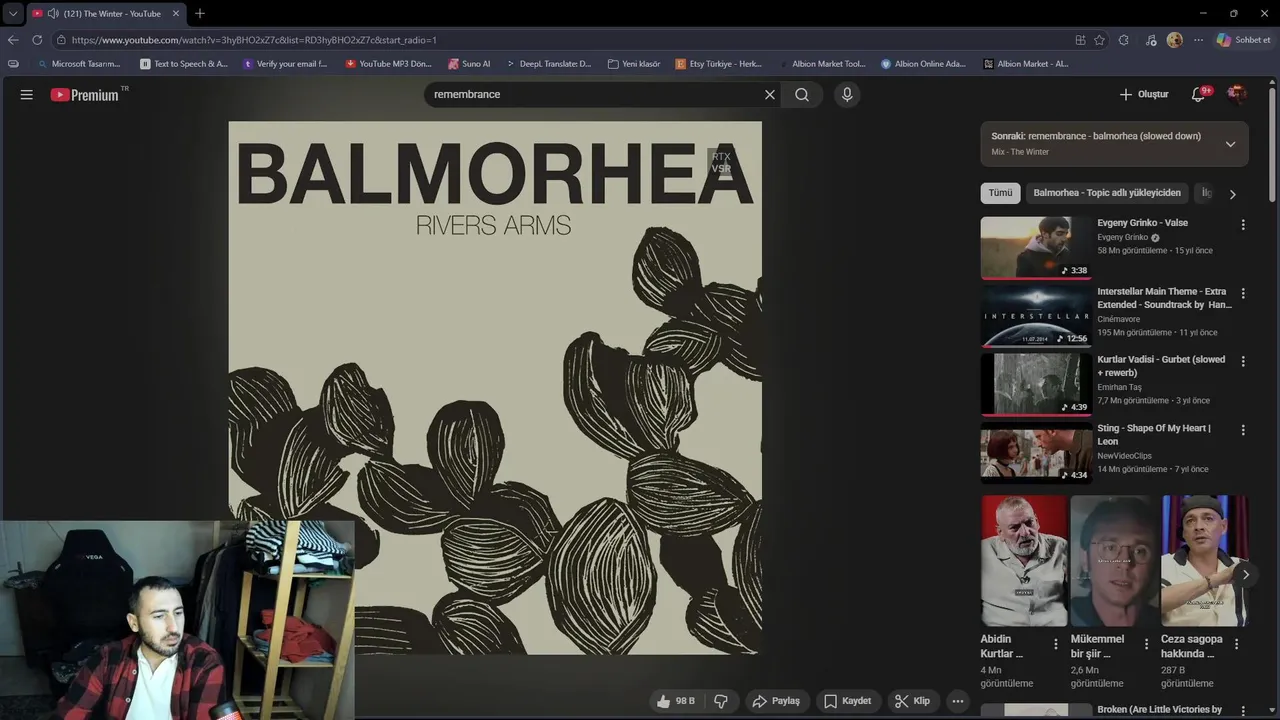
Task: Like the video with thumbs up
Action: click(675, 701)
